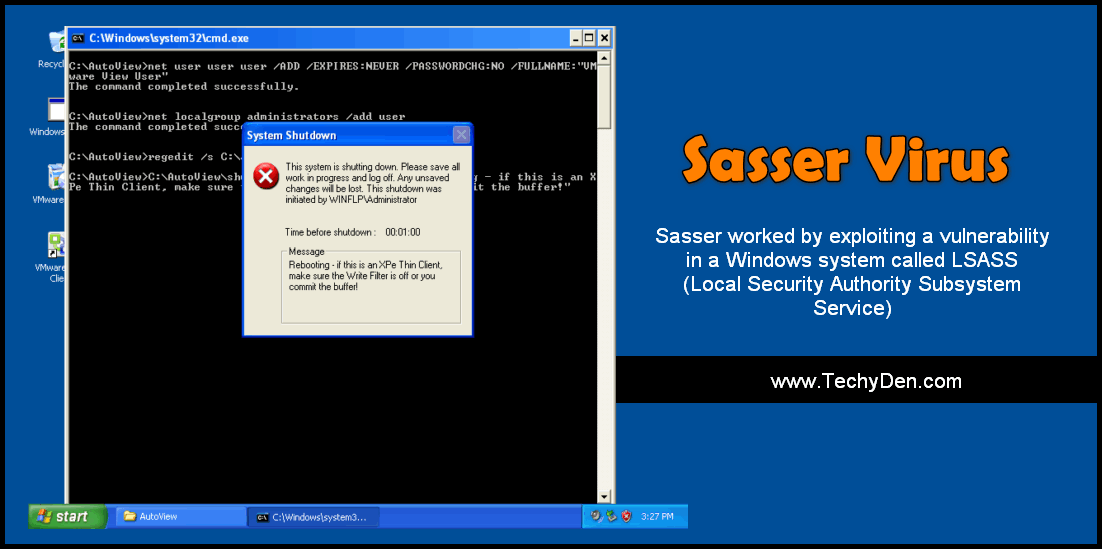1102x549 pixels.
Task: Close the System Shutdown dialog
Action: click(461, 135)
